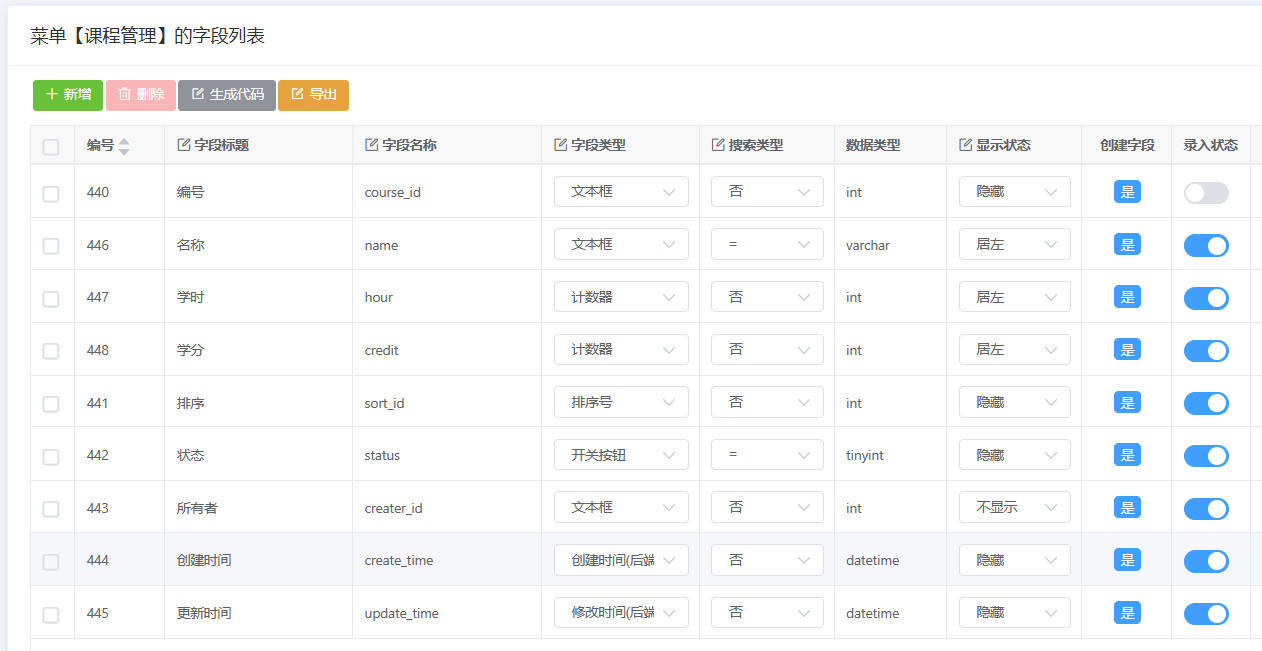Click the sort arrows beside 编号 header
1262x651 pixels.
124,146
